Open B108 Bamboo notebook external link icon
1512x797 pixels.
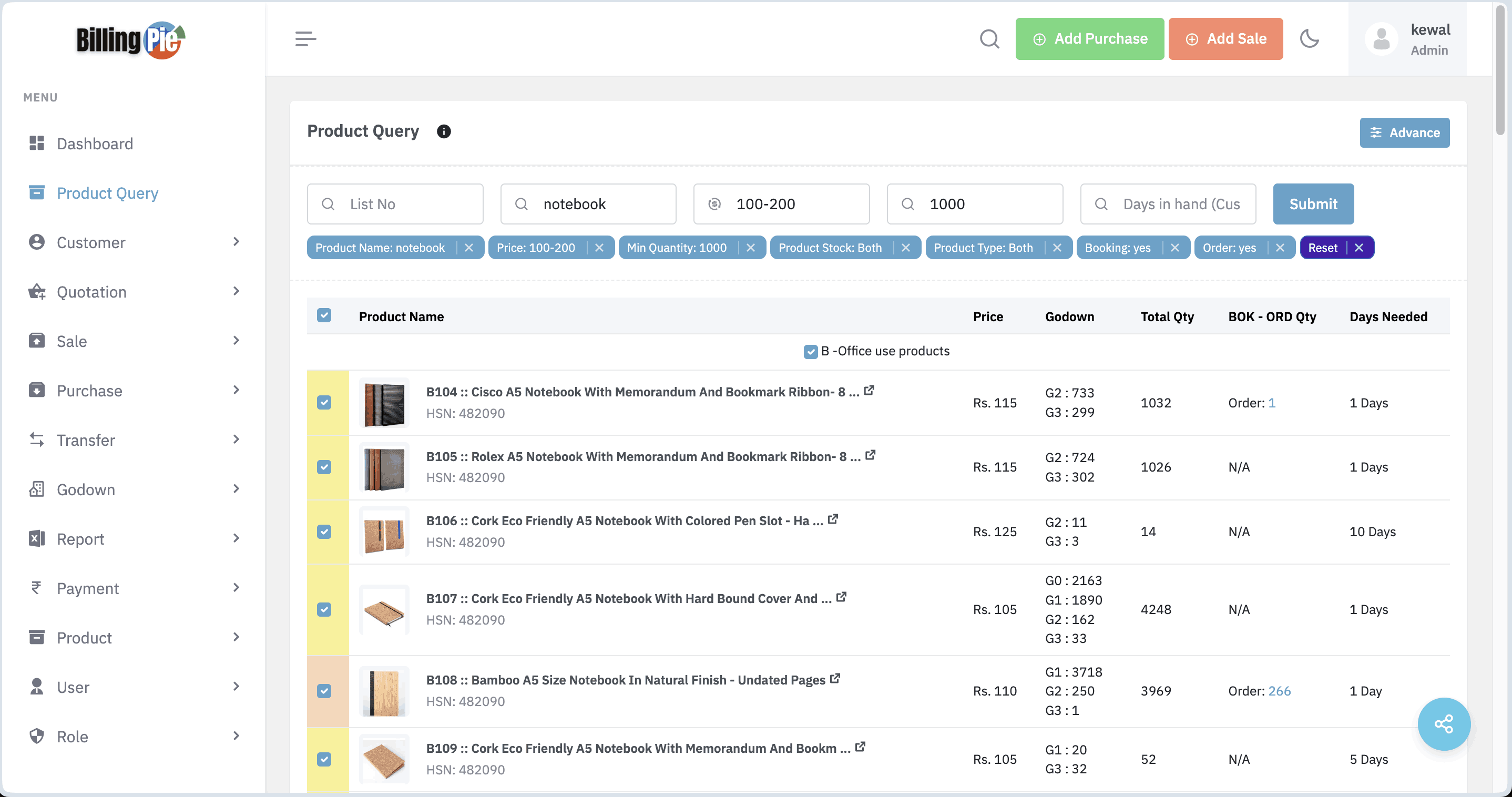(x=835, y=678)
